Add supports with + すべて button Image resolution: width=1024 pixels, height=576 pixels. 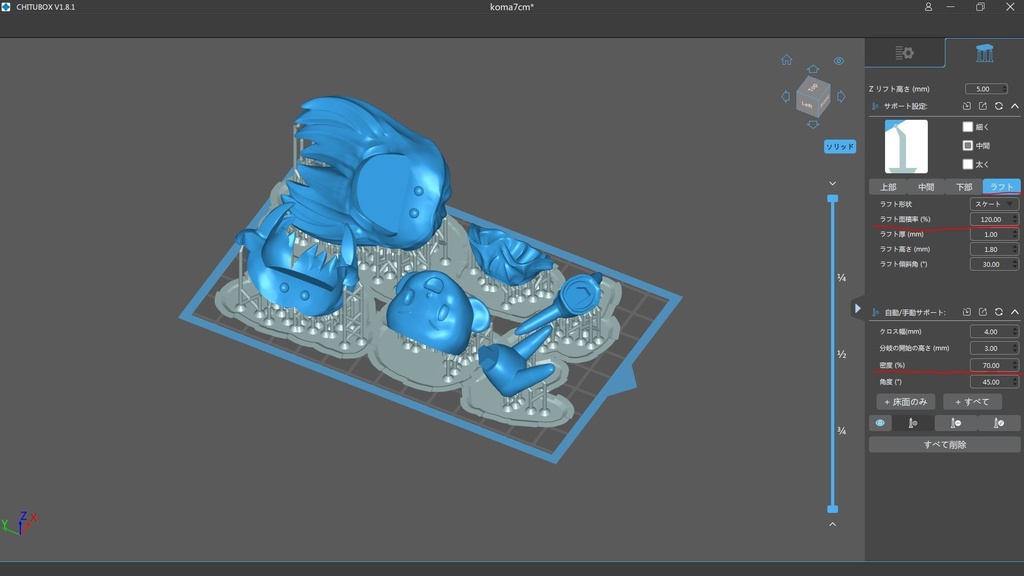tap(972, 402)
